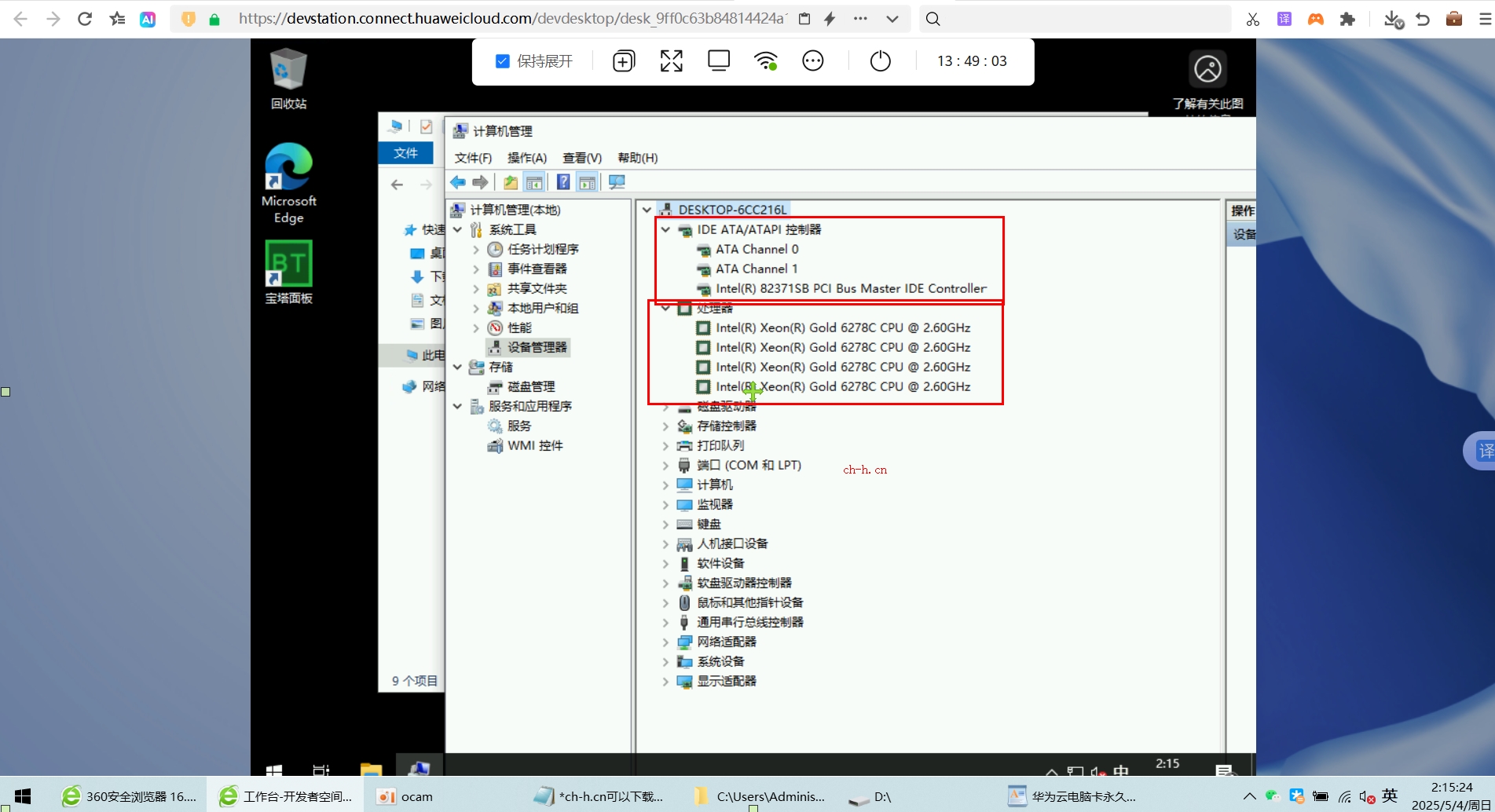Click the browser address bar URL
Image resolution: width=1495 pixels, height=812 pixels.
coord(511,19)
